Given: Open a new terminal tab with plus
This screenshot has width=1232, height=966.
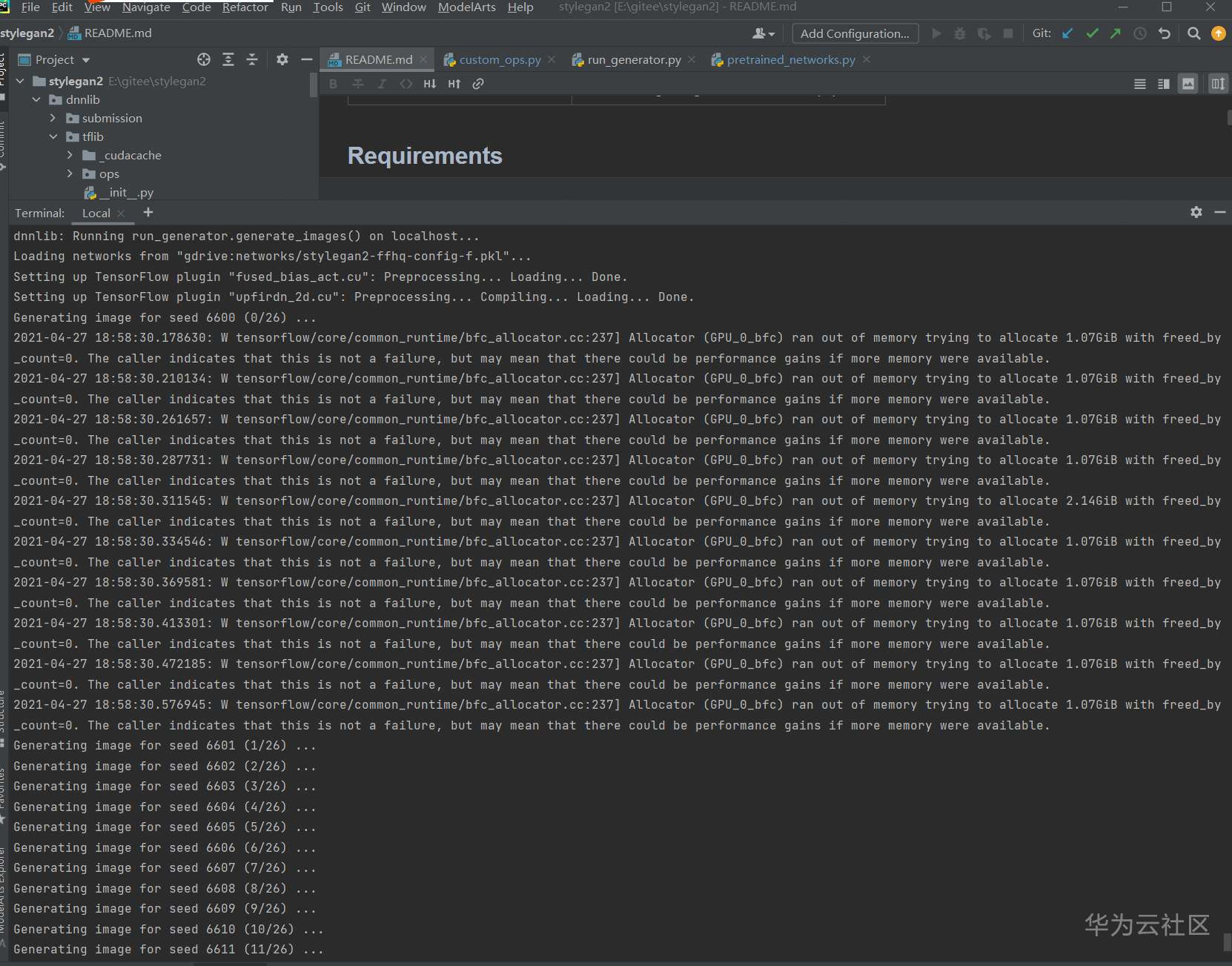Looking at the screenshot, I should (148, 212).
